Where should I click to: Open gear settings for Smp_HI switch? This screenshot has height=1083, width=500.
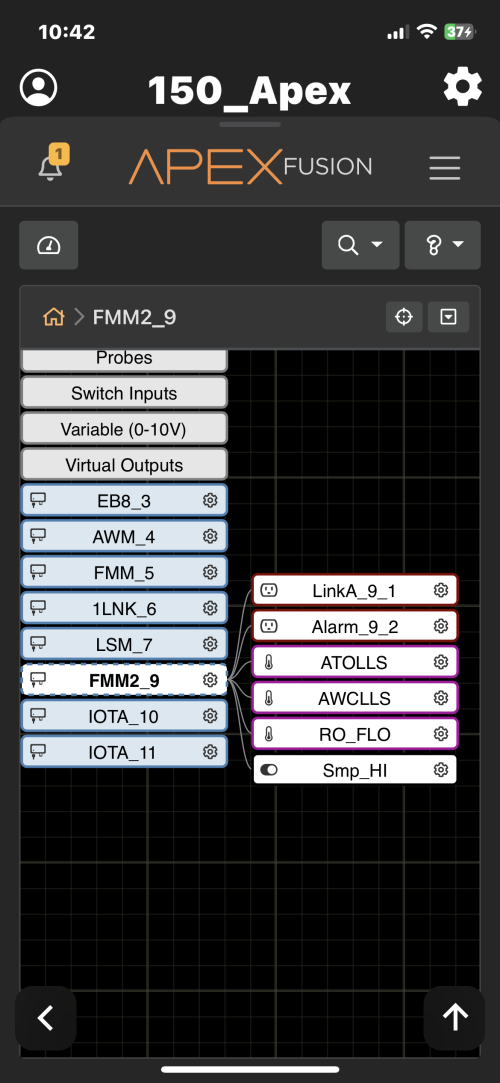(x=441, y=770)
